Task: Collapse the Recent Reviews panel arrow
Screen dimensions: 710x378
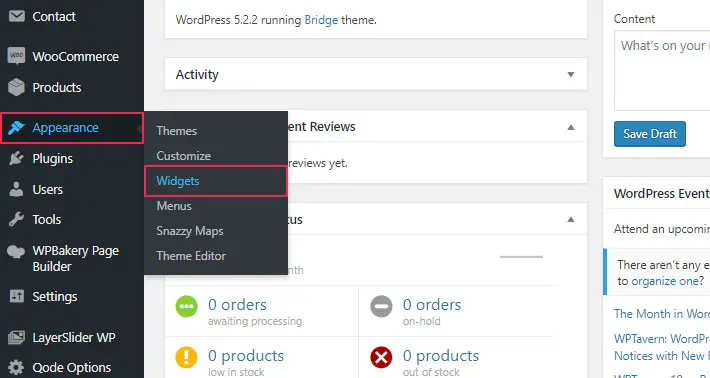Action: coord(571,127)
